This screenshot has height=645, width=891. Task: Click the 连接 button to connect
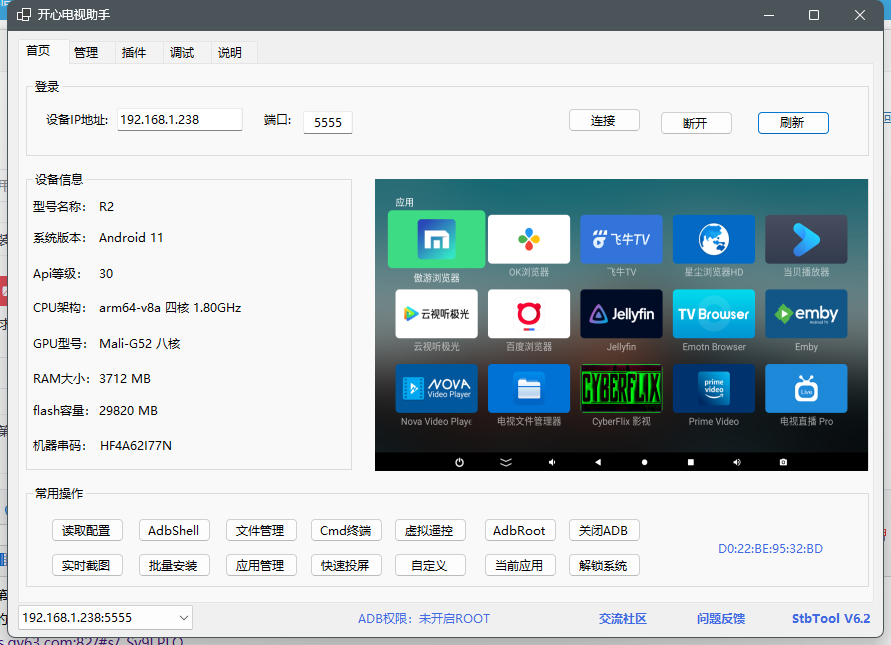tap(605, 119)
